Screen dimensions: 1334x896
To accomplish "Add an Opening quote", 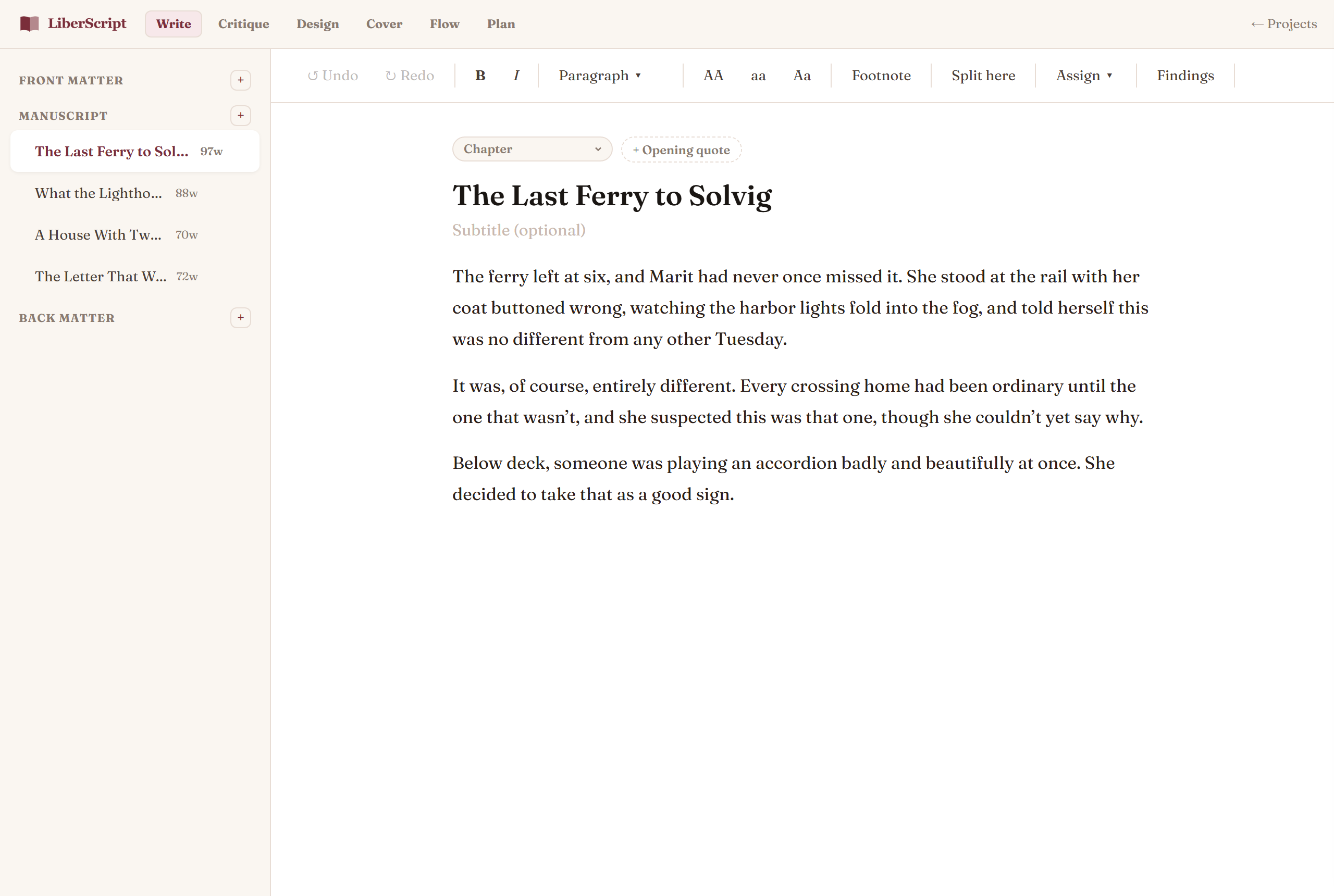I will click(681, 150).
